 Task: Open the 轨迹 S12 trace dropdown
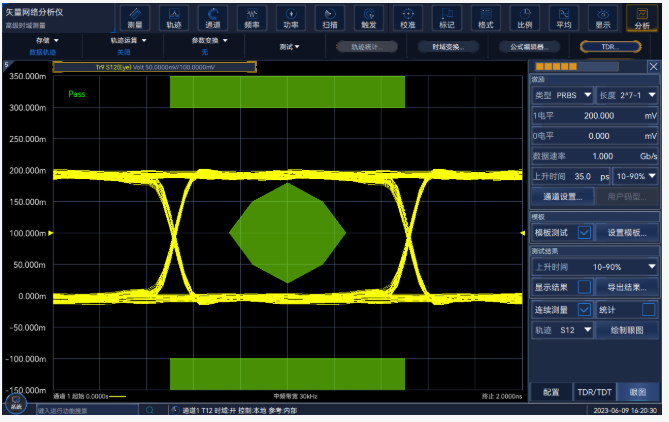point(562,330)
